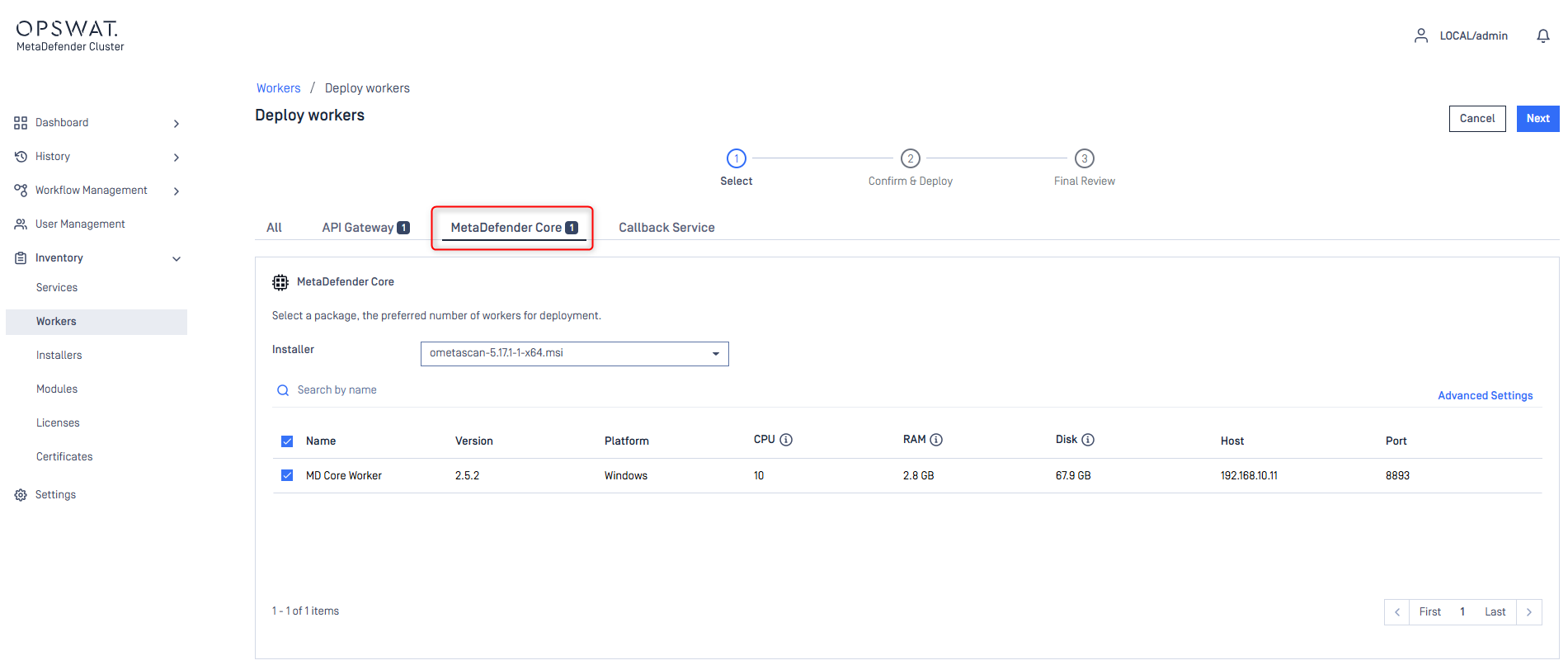Switch to the Callback Service tab
The image size is (1568, 665).
coord(666,228)
